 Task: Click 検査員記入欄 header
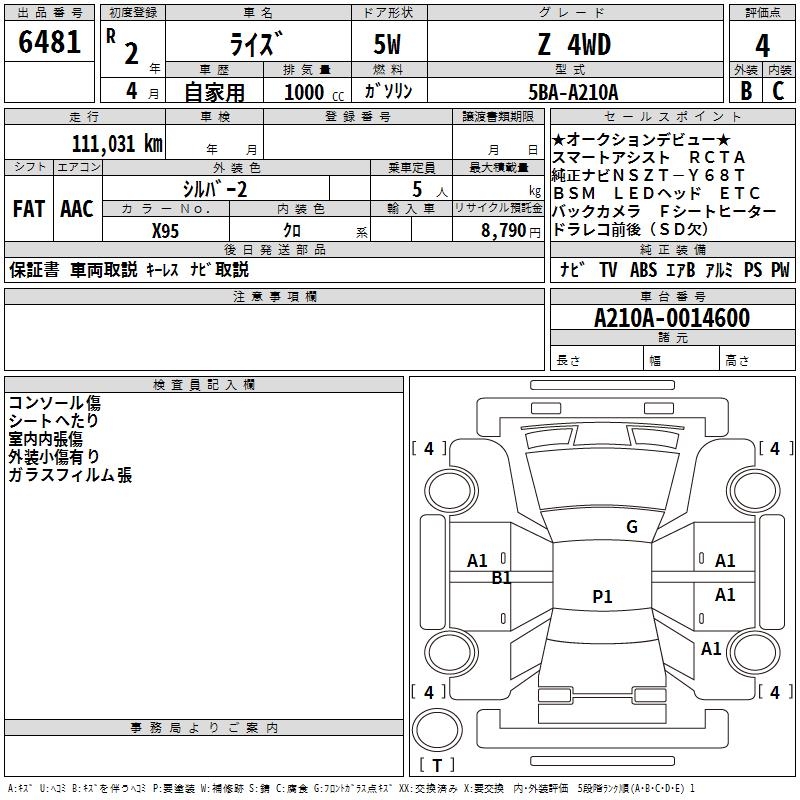(204, 385)
